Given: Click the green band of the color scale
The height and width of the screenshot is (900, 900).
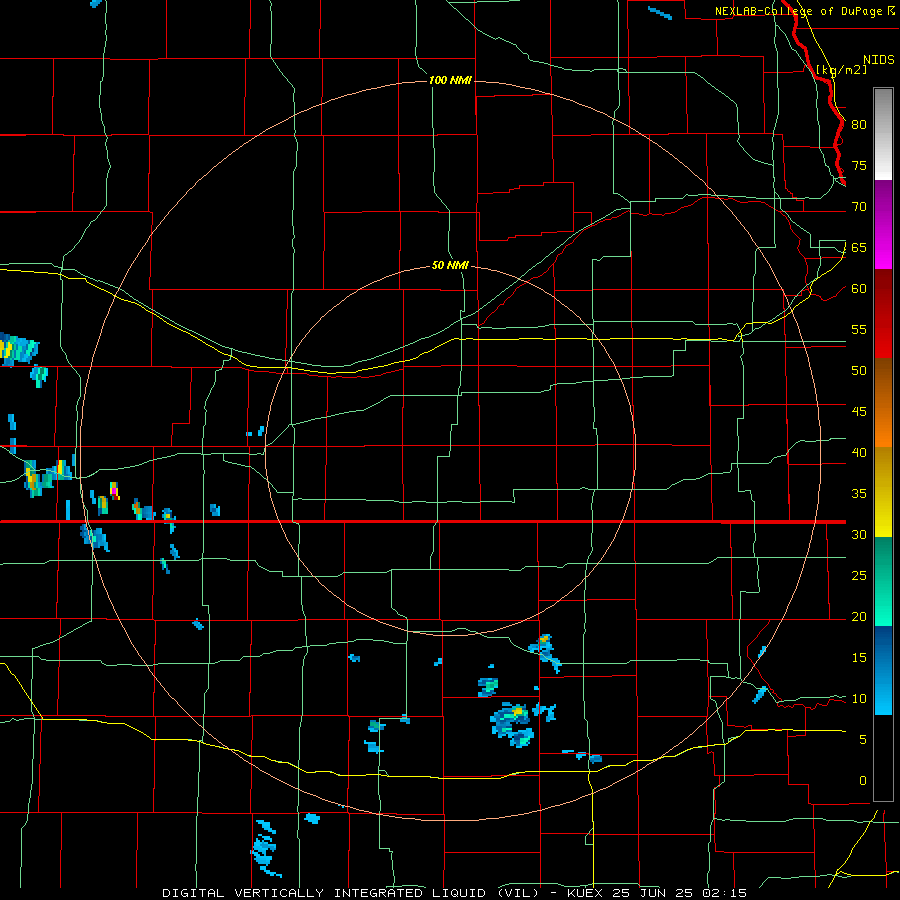Looking at the screenshot, I should (x=884, y=581).
